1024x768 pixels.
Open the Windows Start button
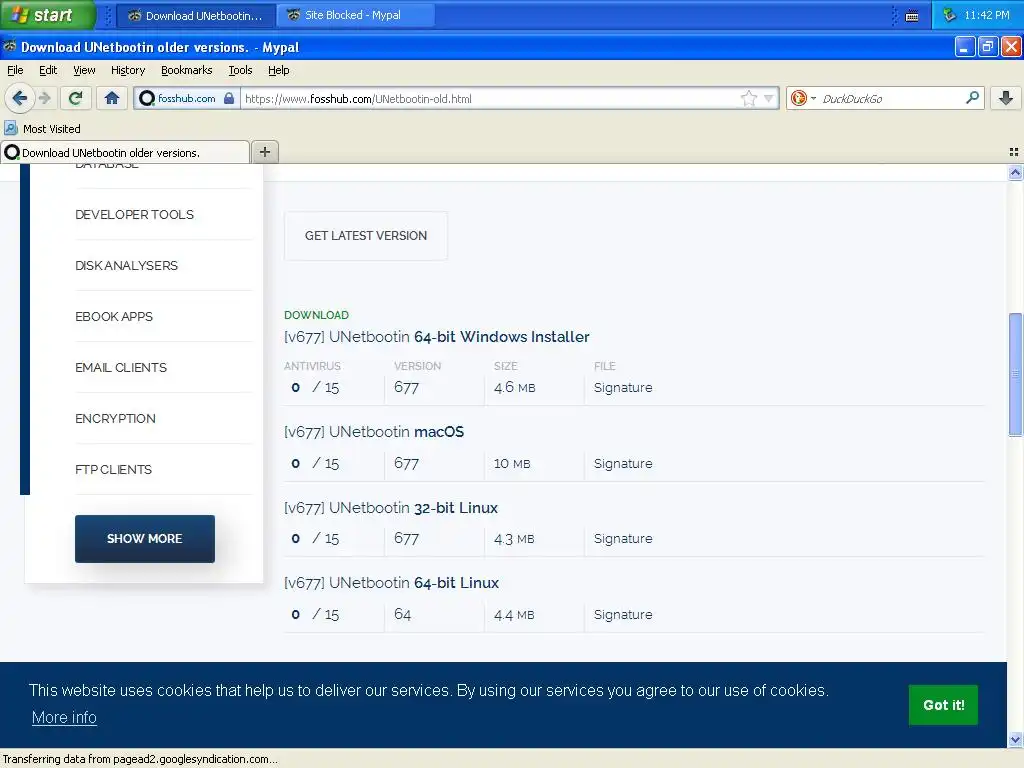47,14
